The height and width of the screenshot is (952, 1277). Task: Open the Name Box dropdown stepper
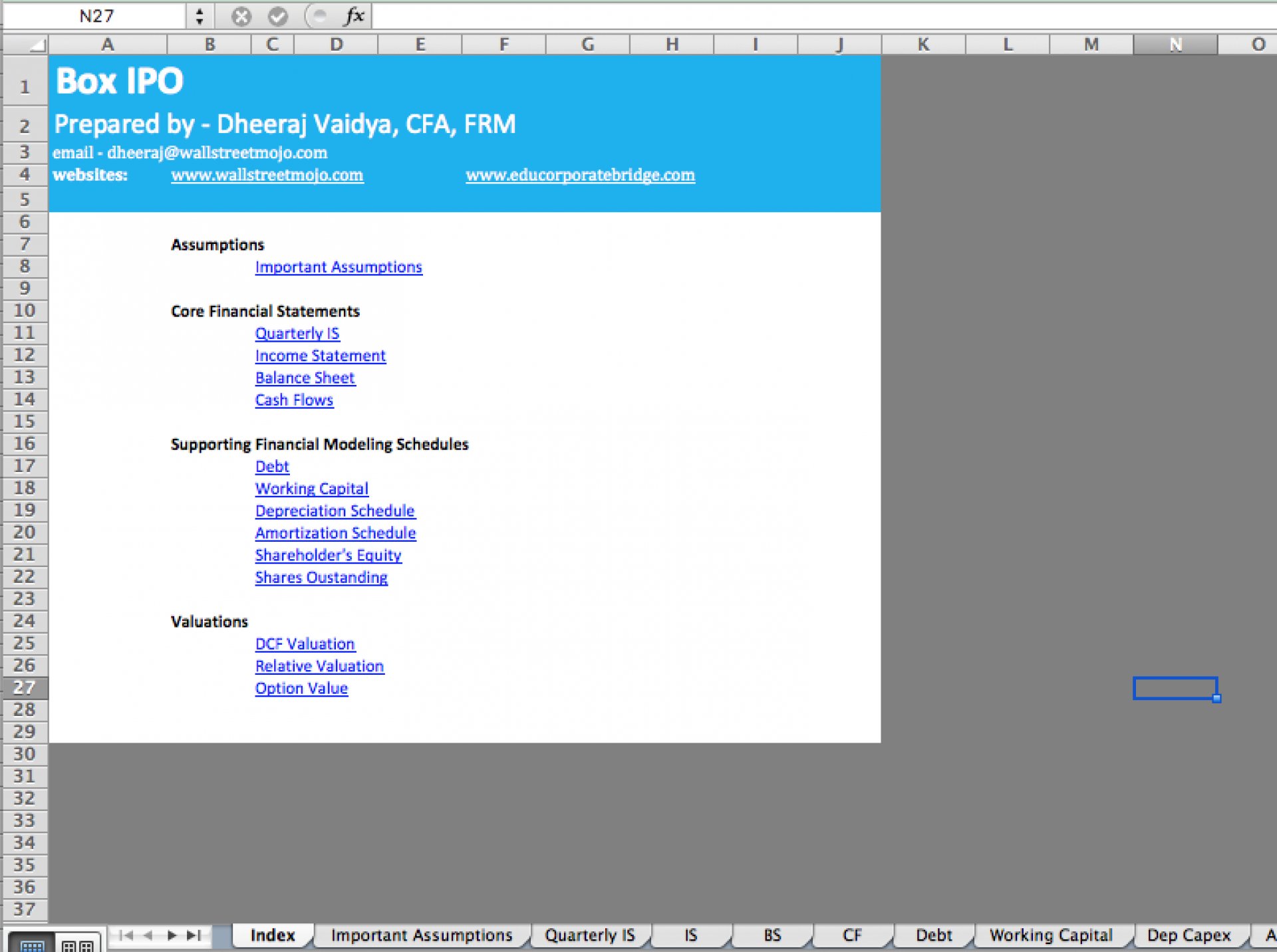(199, 16)
